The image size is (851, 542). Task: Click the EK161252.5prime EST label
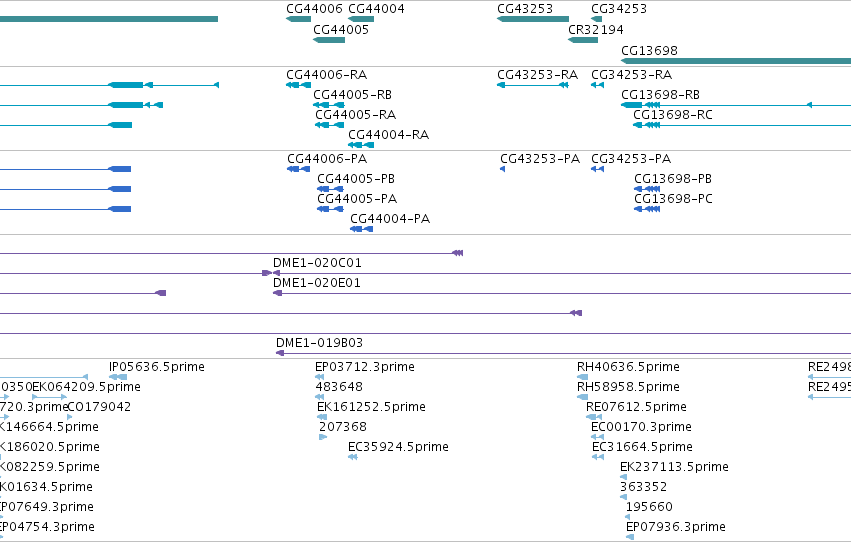click(371, 407)
